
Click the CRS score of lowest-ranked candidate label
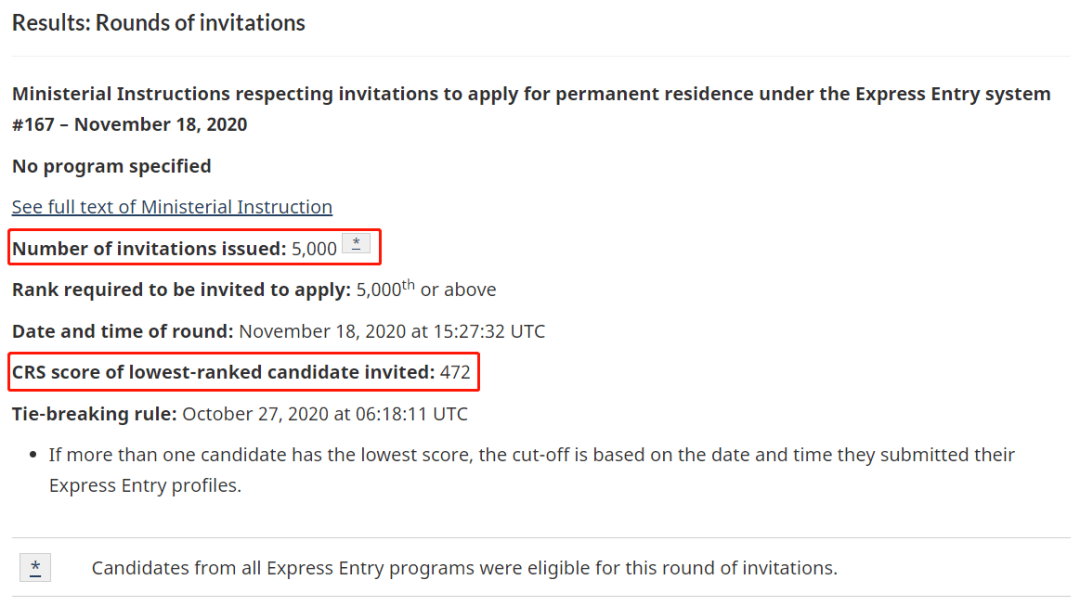[x=223, y=372]
